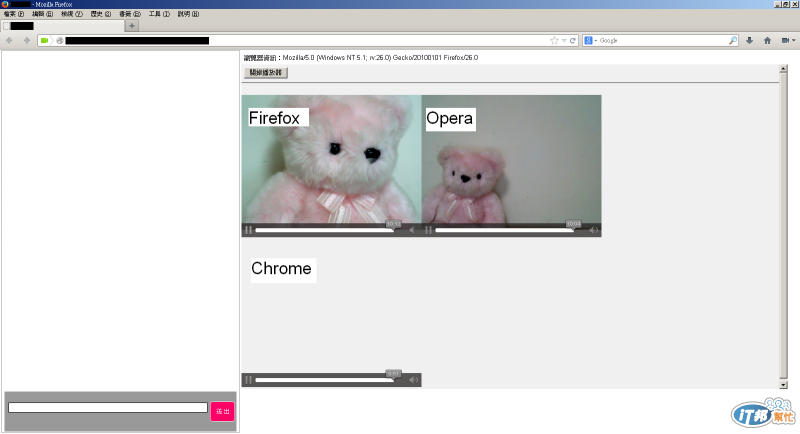Click the Firefox video progress bar

324,230
